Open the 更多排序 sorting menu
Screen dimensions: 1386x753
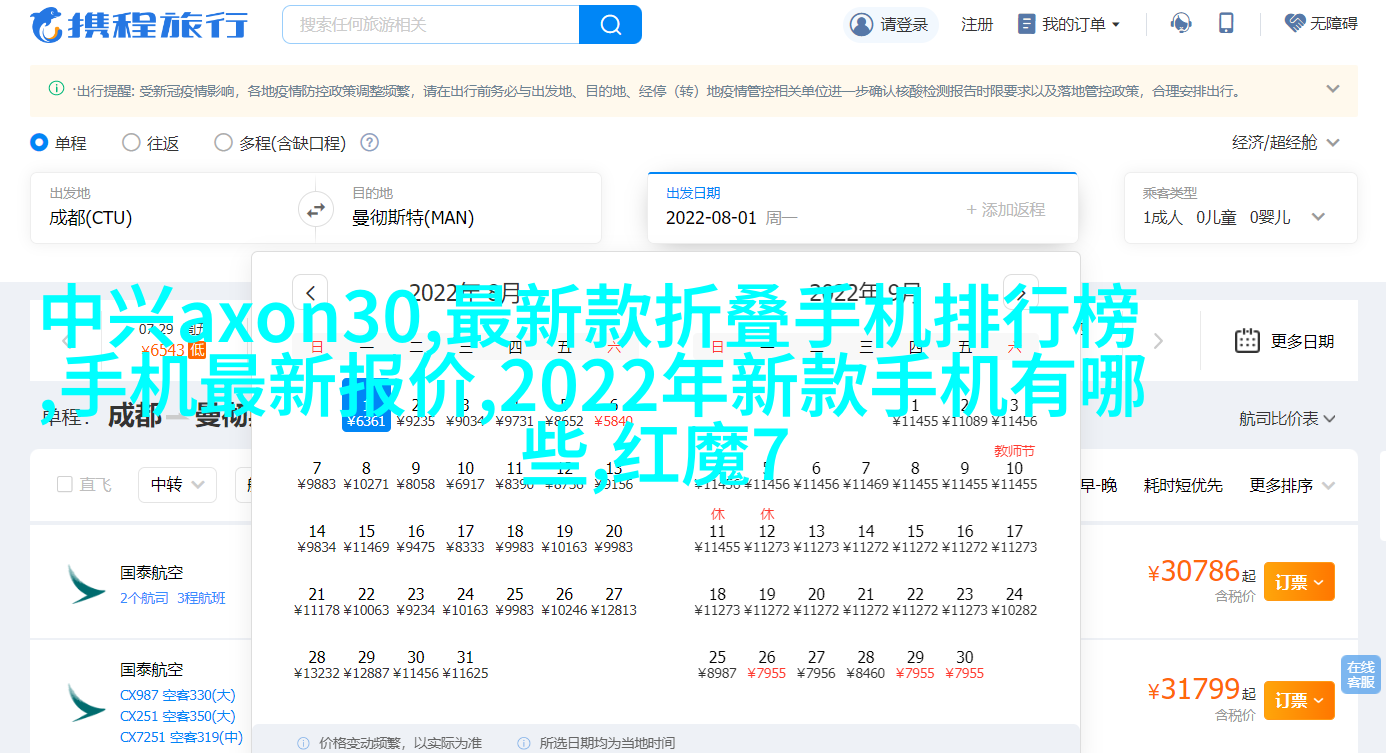(1292, 485)
